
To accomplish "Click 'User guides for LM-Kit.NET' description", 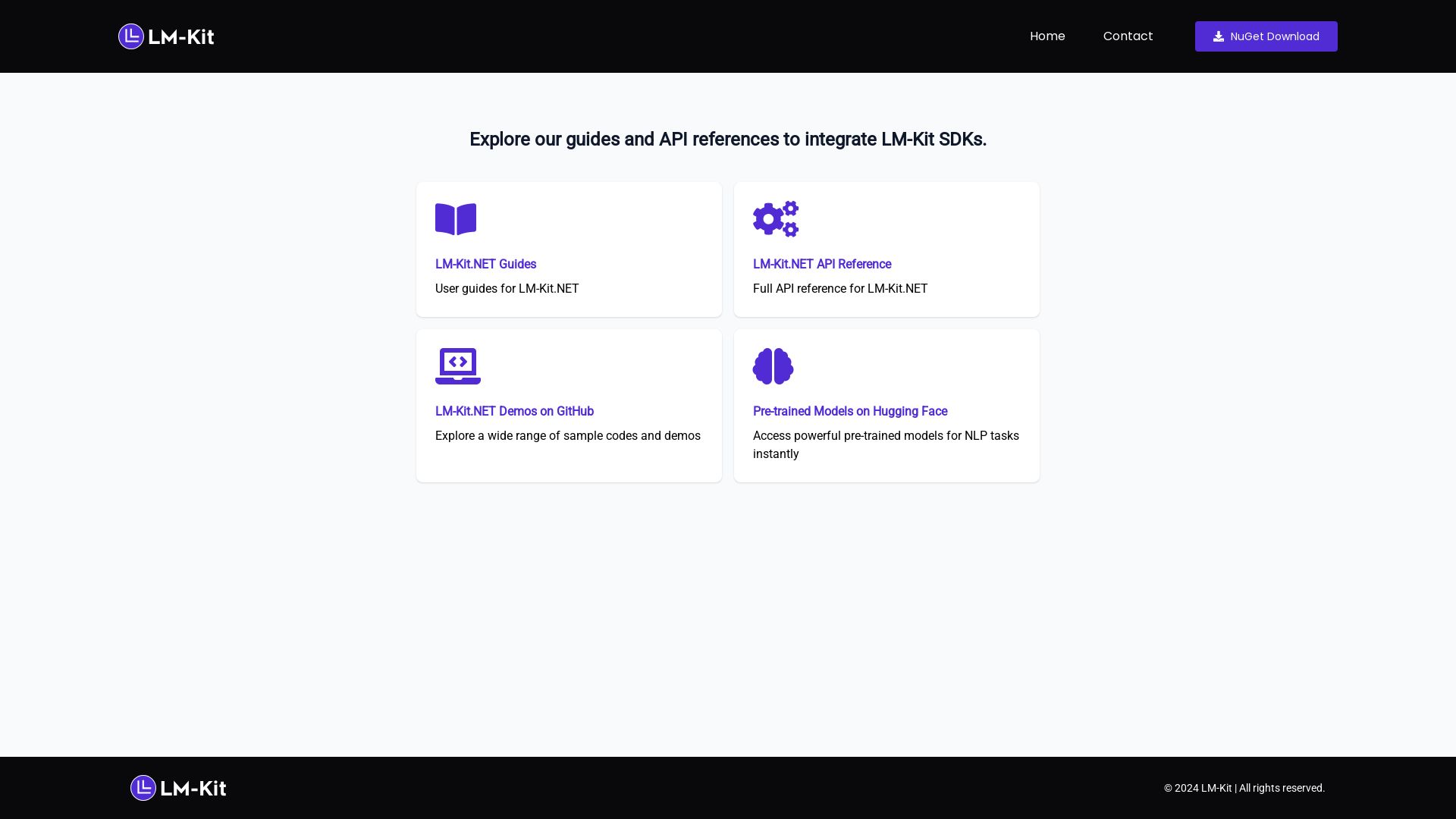I will coord(507,288).
